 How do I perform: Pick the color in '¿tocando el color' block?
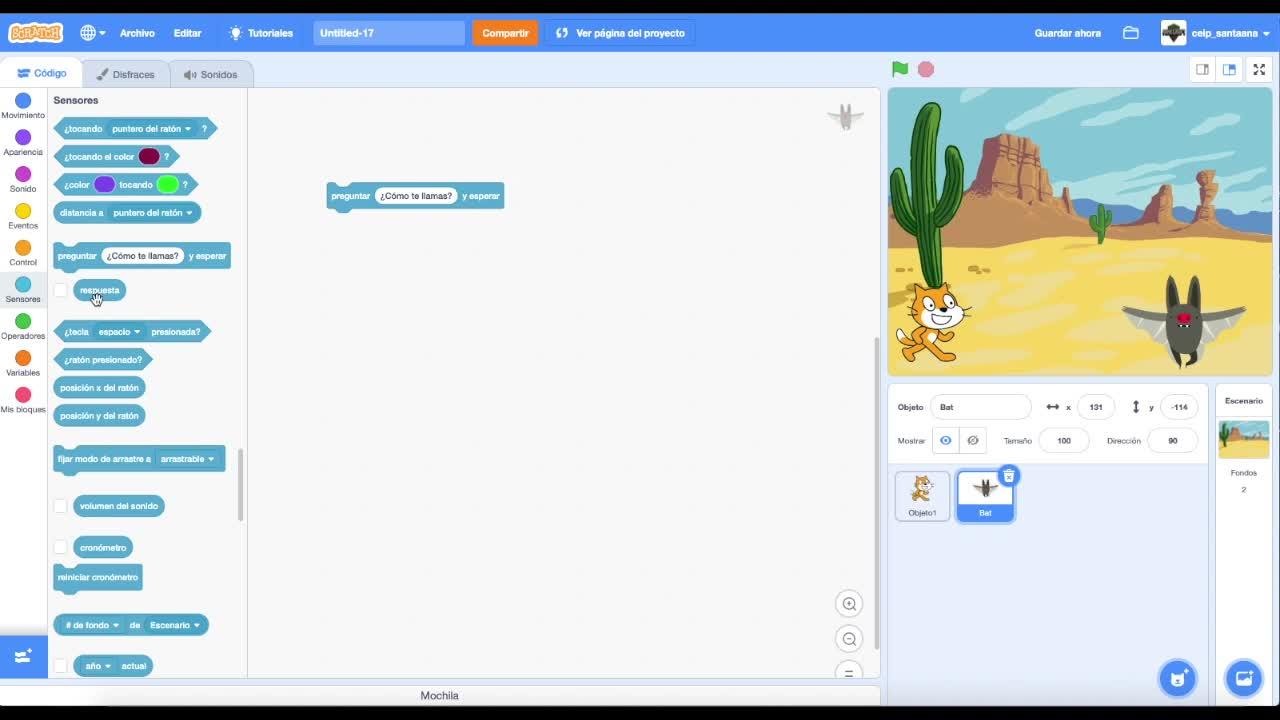[x=149, y=156]
